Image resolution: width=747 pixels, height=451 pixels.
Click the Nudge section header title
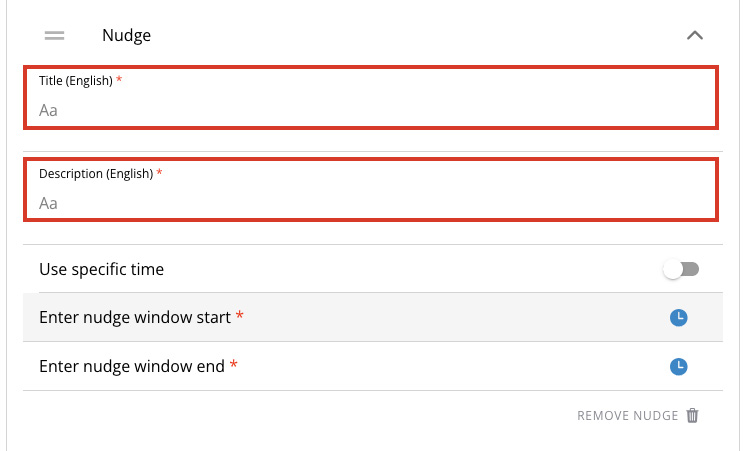coord(126,36)
